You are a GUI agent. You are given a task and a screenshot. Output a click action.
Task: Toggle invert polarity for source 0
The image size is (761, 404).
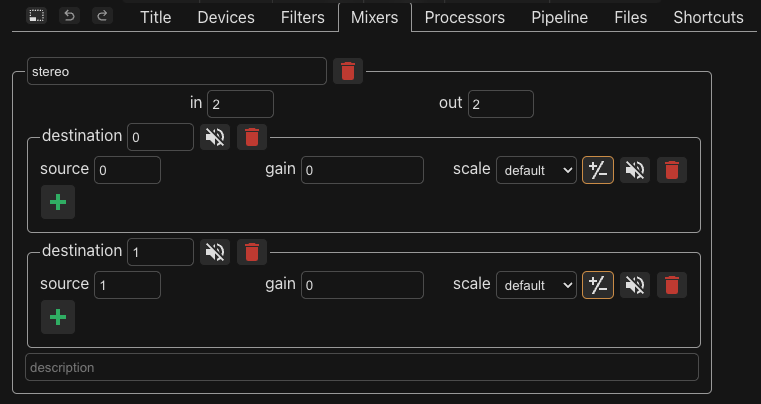(598, 170)
